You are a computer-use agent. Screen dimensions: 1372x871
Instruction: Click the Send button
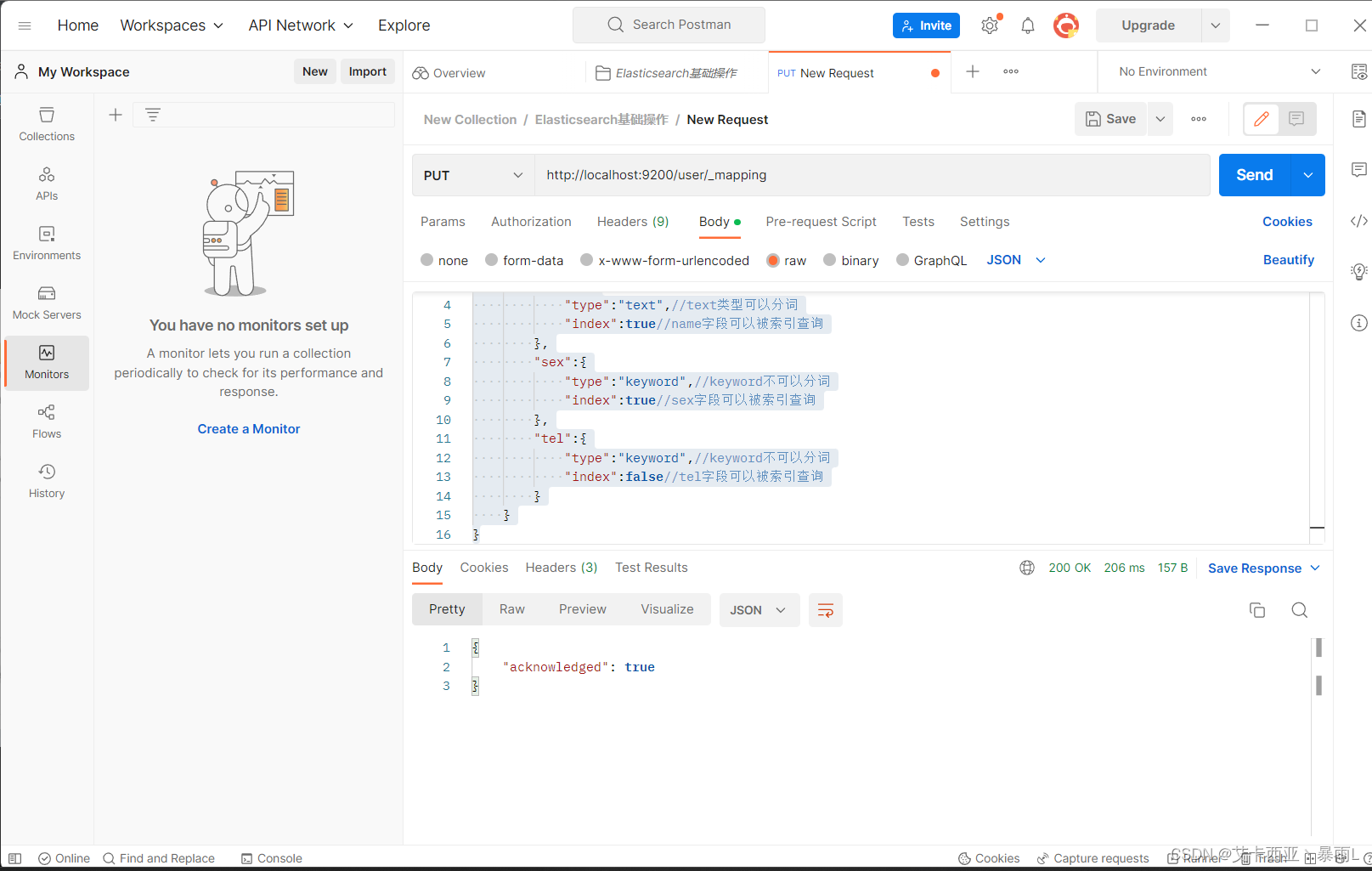point(1255,175)
